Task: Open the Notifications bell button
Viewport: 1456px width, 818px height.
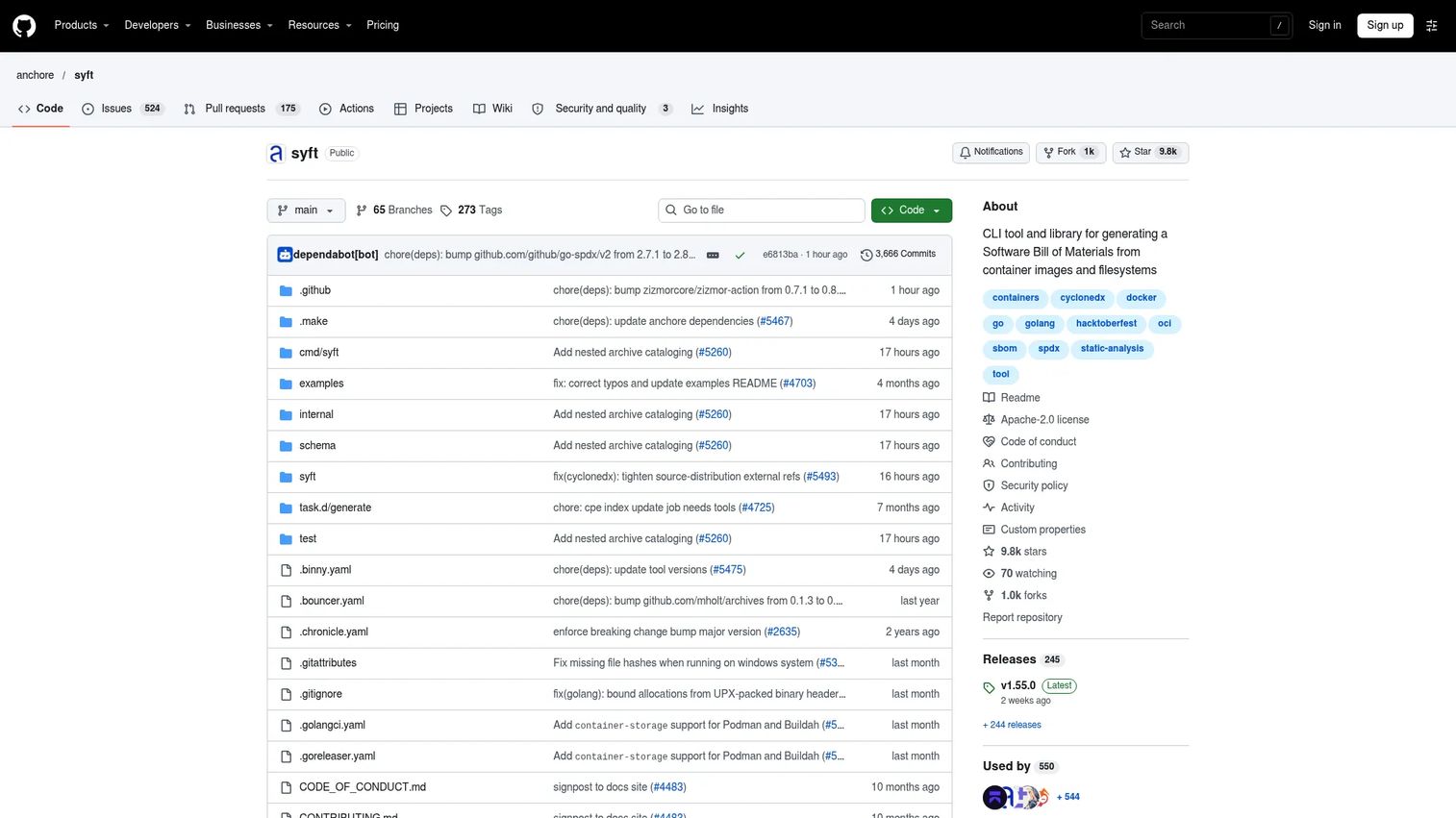Action: coord(991,152)
